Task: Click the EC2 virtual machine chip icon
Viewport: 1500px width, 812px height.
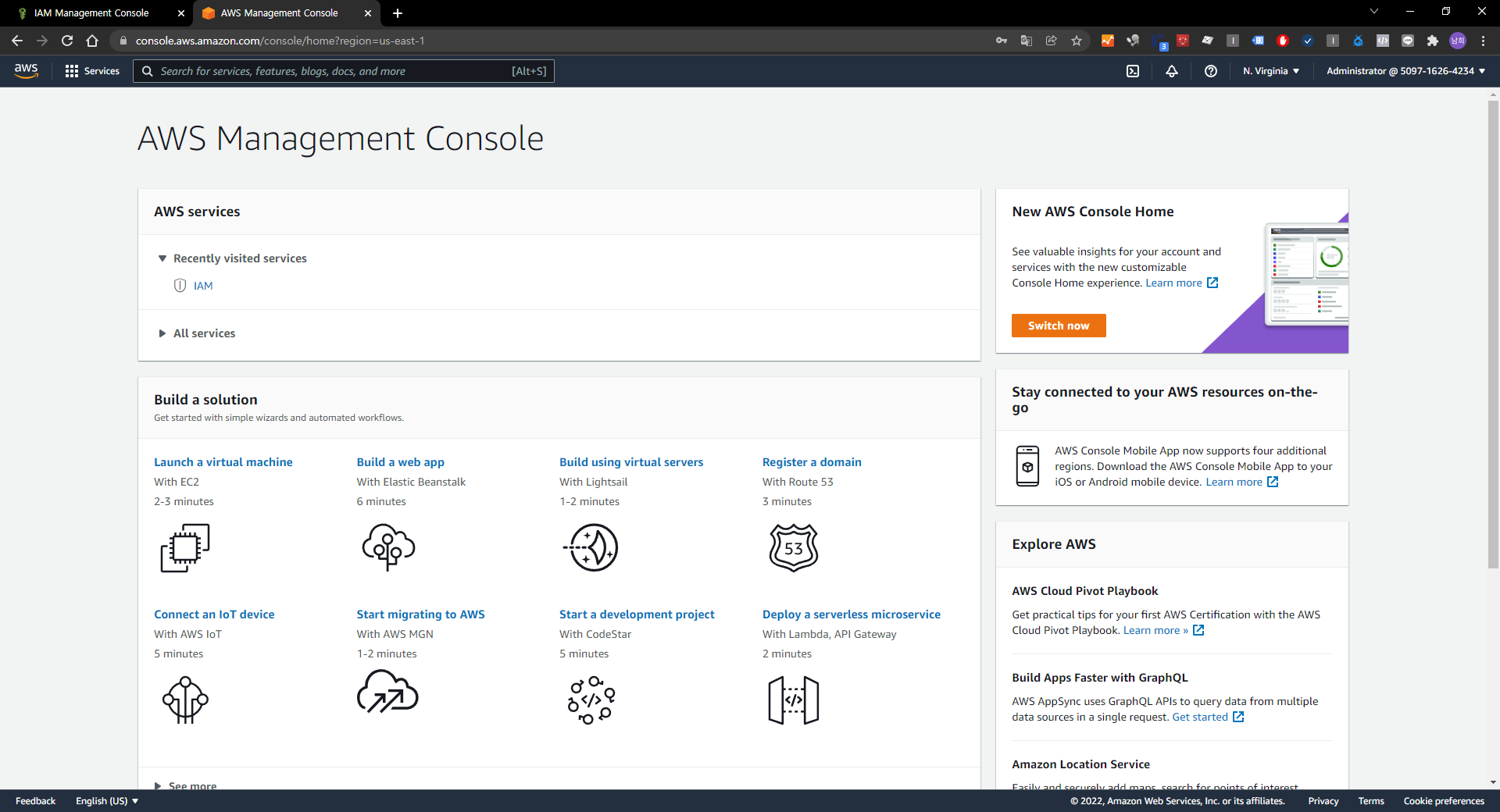Action: [x=185, y=548]
